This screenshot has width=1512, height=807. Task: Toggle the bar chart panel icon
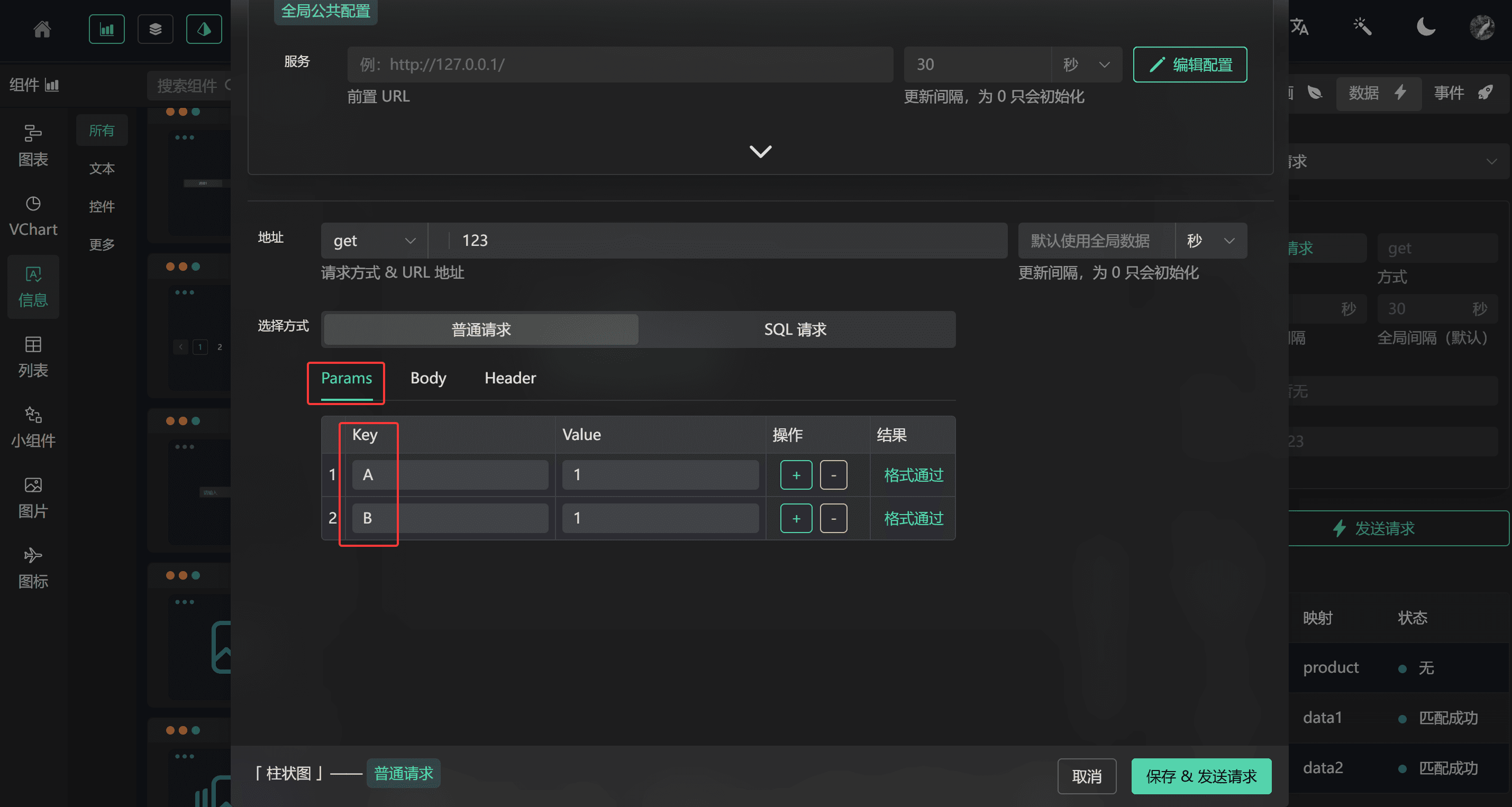tap(106, 29)
